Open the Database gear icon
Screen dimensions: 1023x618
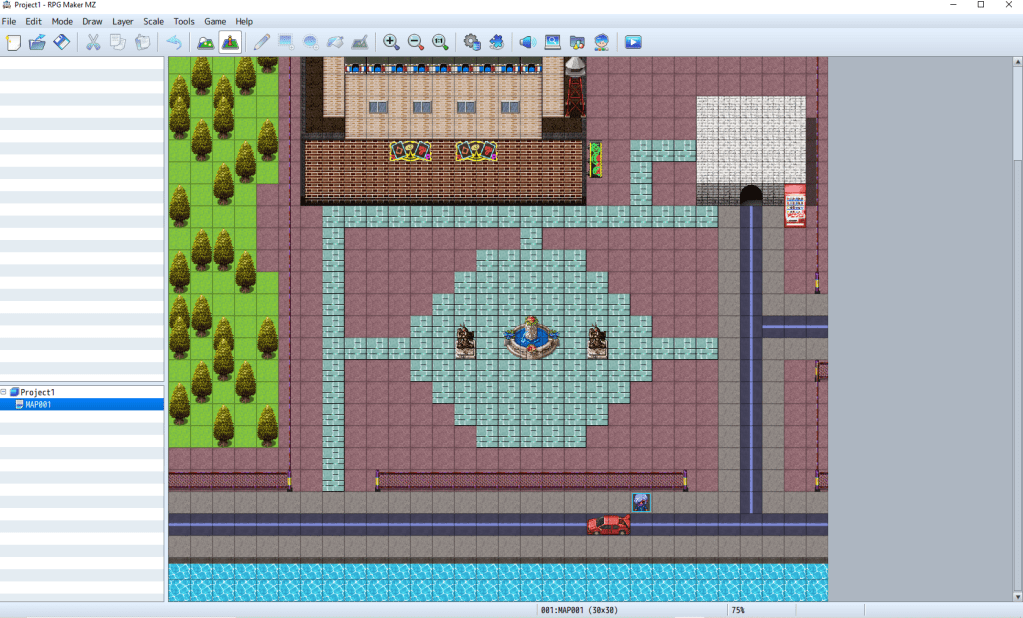(472, 42)
